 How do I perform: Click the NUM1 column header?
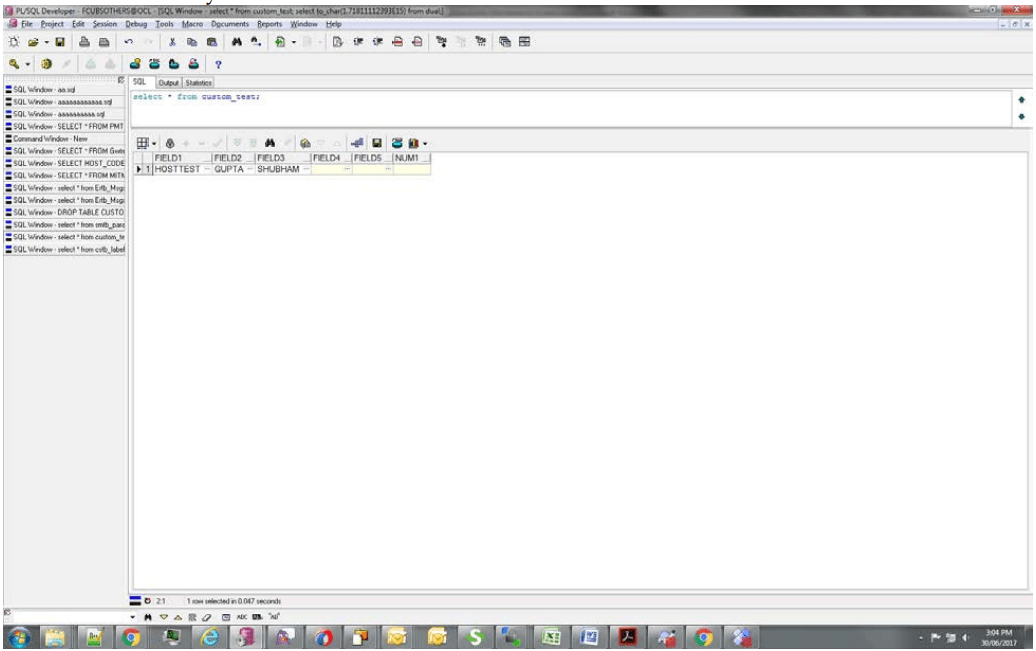pyautogui.click(x=411, y=158)
